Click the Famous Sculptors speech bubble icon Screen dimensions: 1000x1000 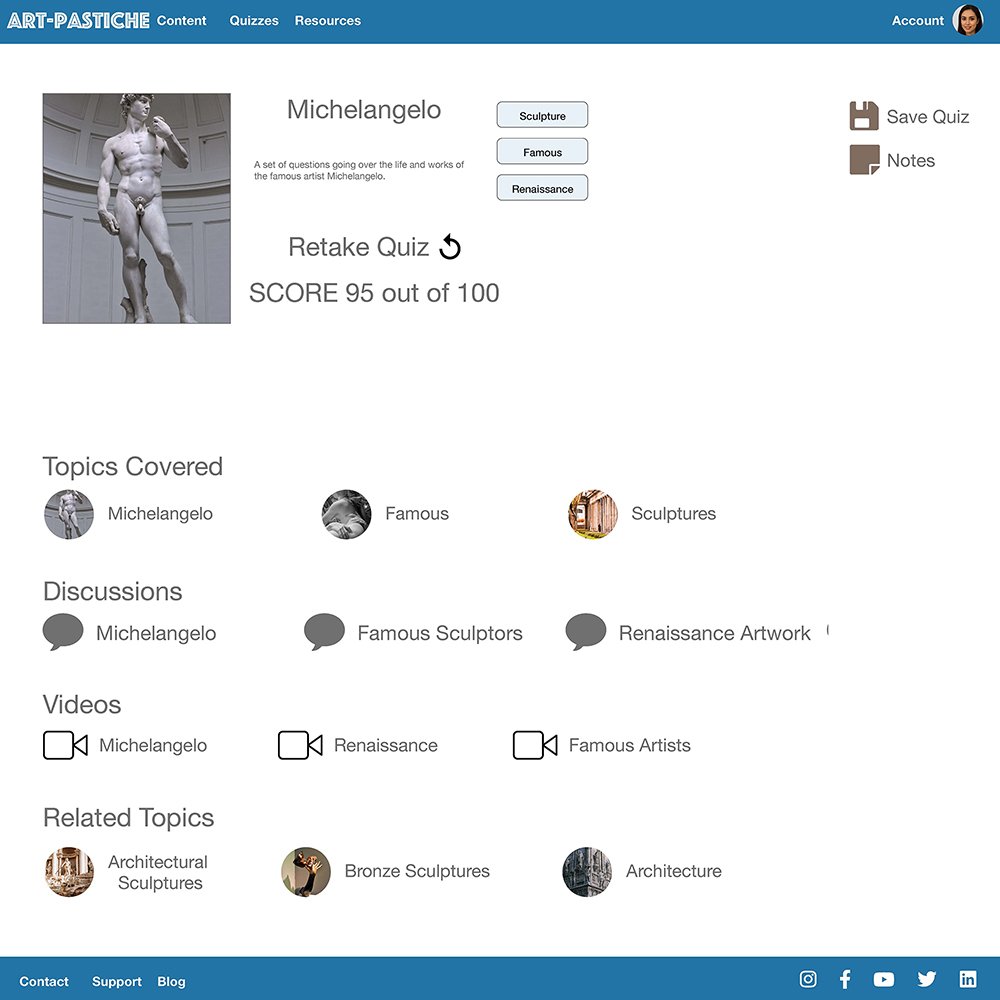[x=324, y=631]
